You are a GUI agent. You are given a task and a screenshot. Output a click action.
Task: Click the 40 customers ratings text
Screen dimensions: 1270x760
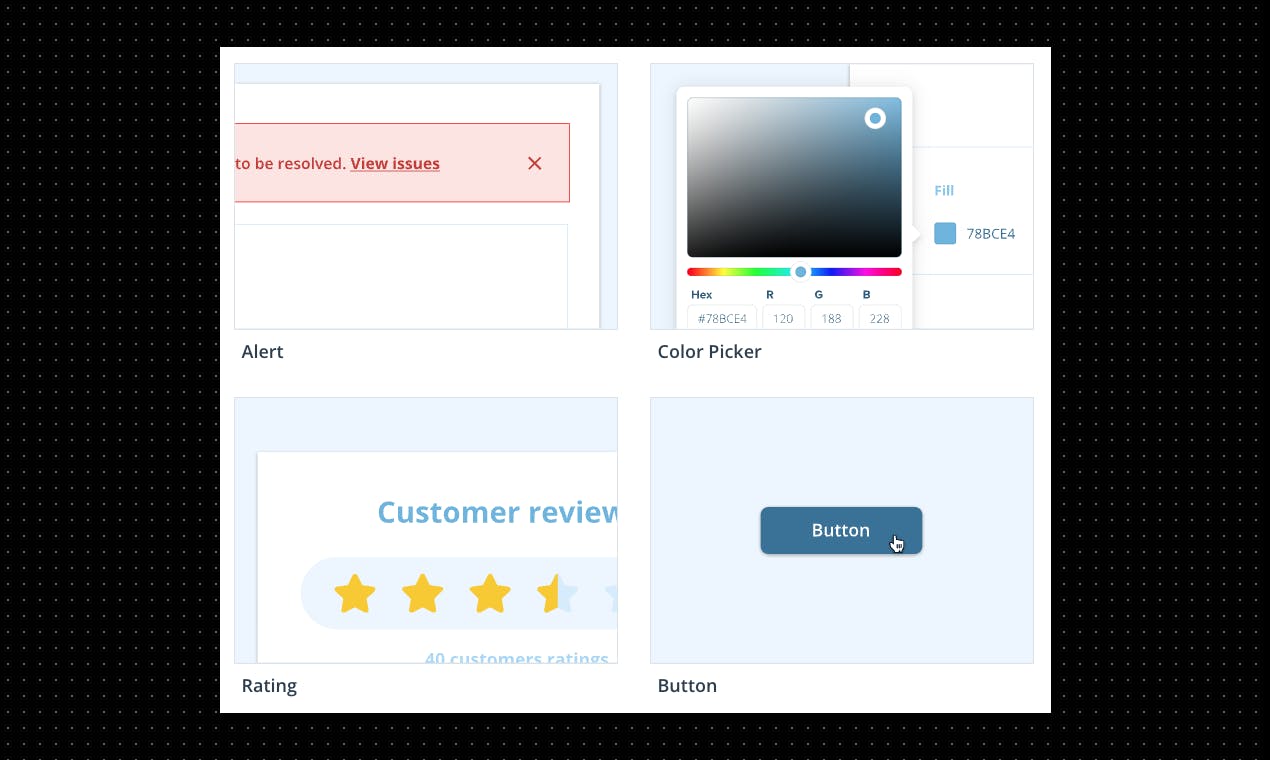[517, 658]
